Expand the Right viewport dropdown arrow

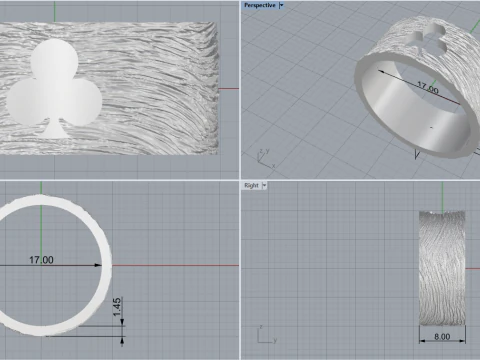[x=265, y=186]
